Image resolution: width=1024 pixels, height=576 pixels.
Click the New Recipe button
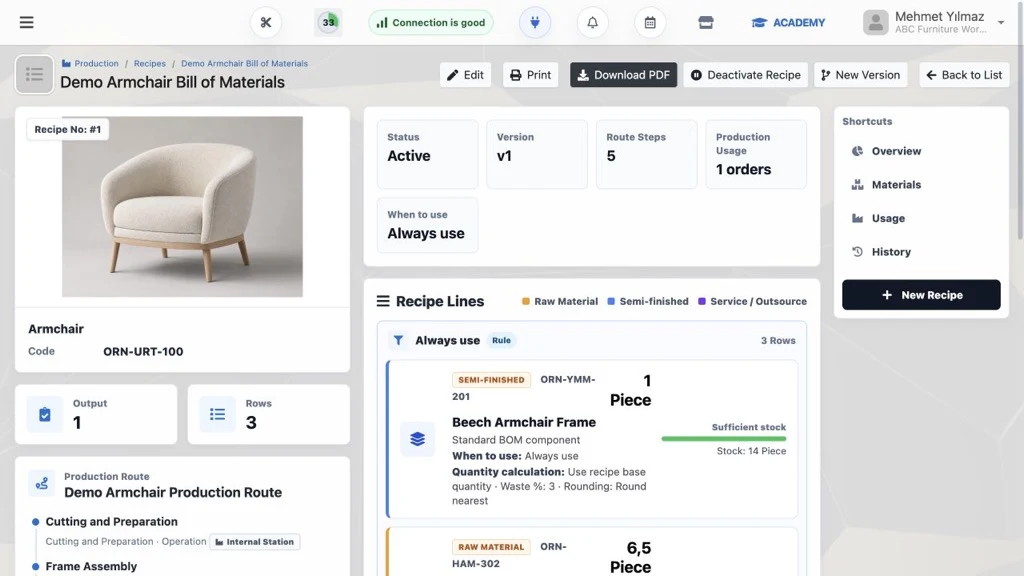tap(921, 295)
